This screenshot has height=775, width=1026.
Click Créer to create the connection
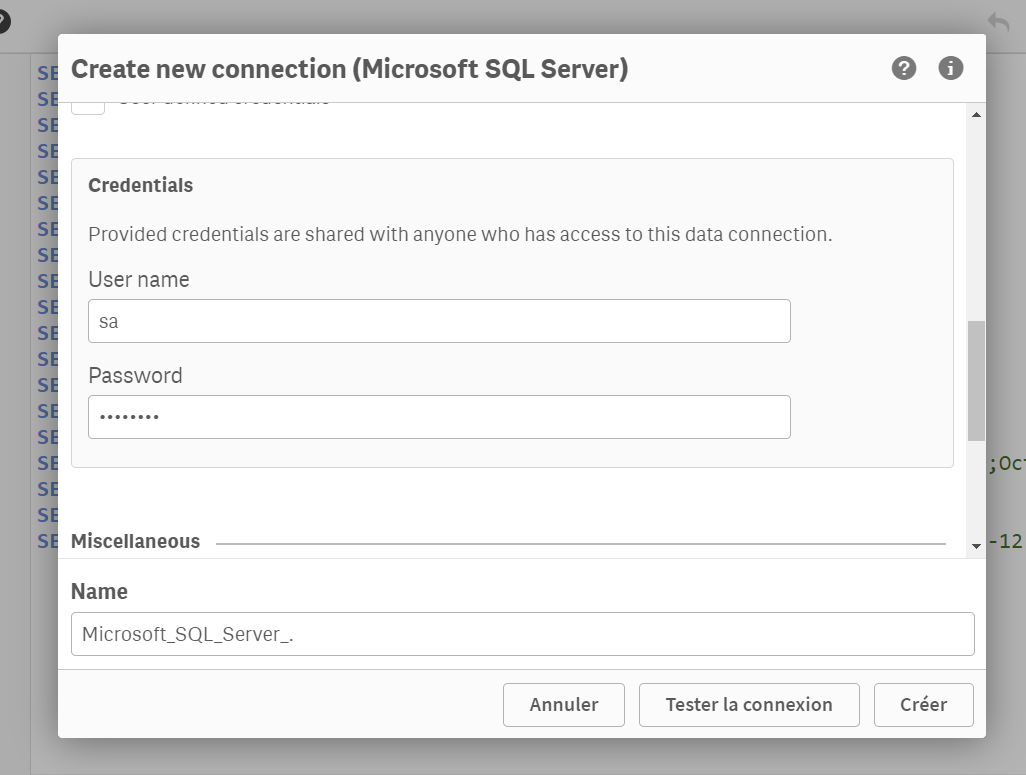923,704
